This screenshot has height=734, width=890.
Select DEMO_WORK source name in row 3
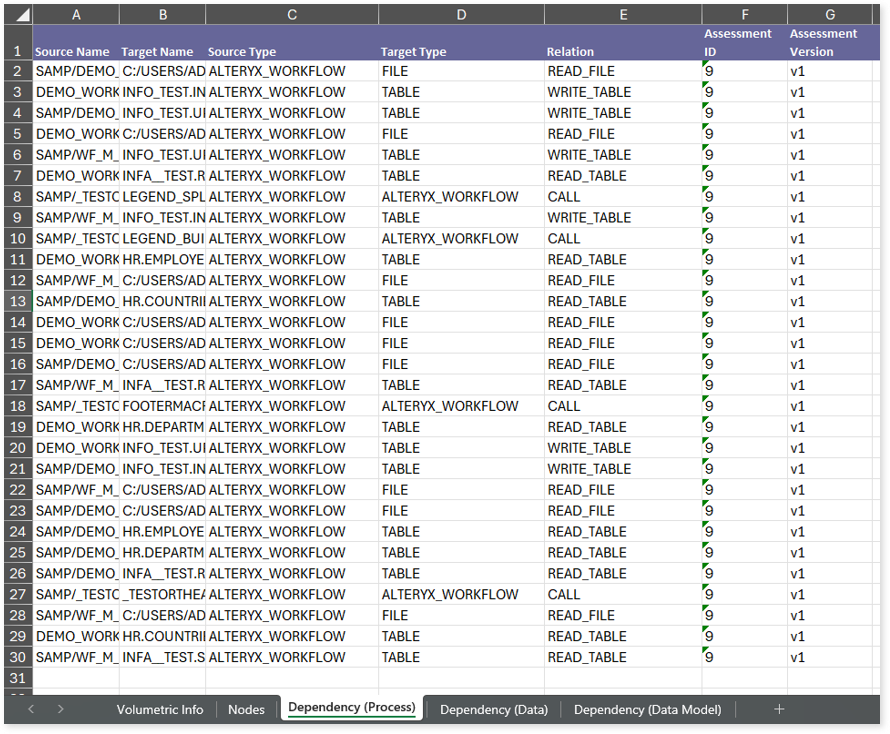76,92
